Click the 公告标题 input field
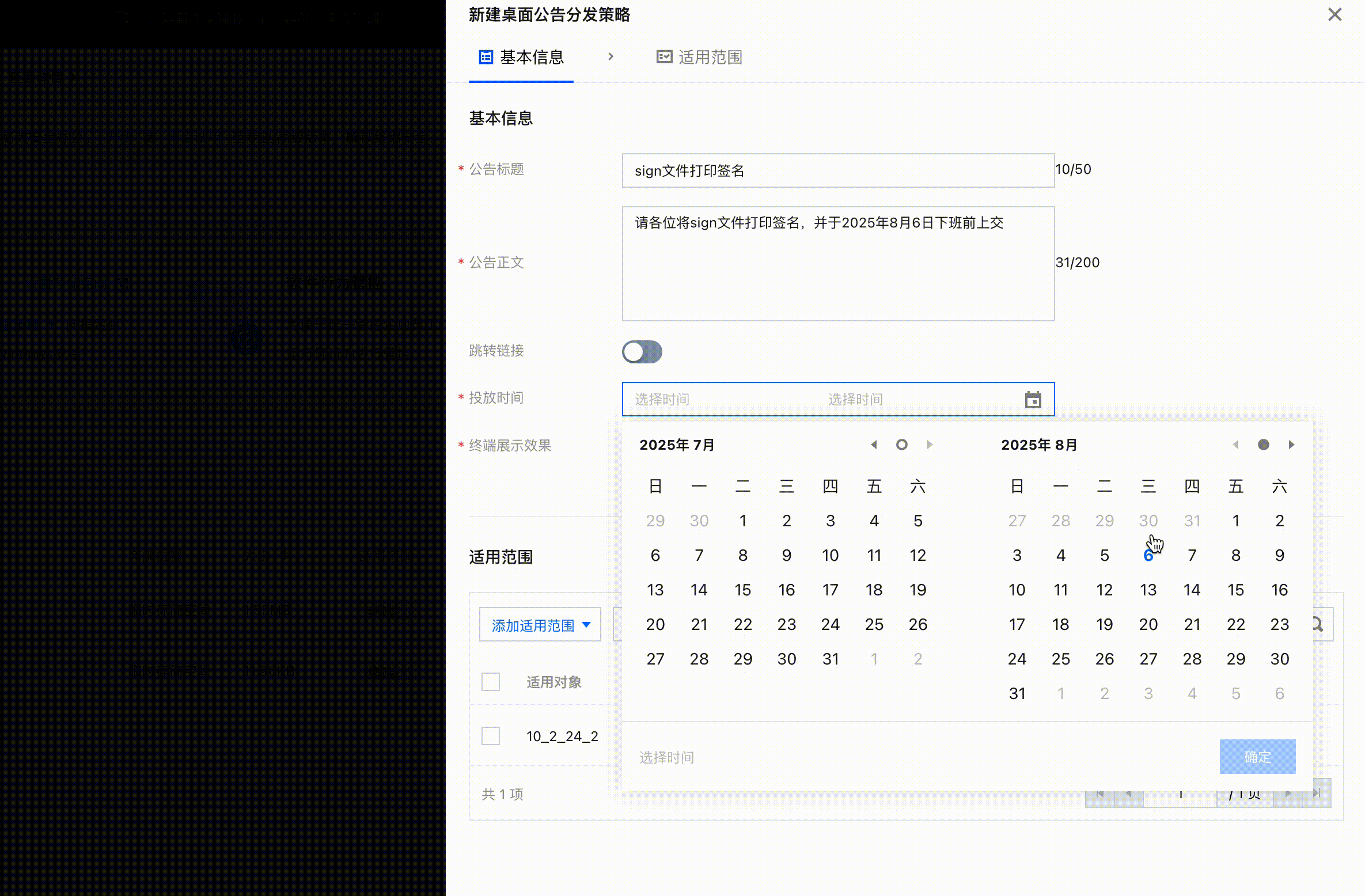Screen dimensions: 1365x896 pyautogui.click(x=838, y=170)
